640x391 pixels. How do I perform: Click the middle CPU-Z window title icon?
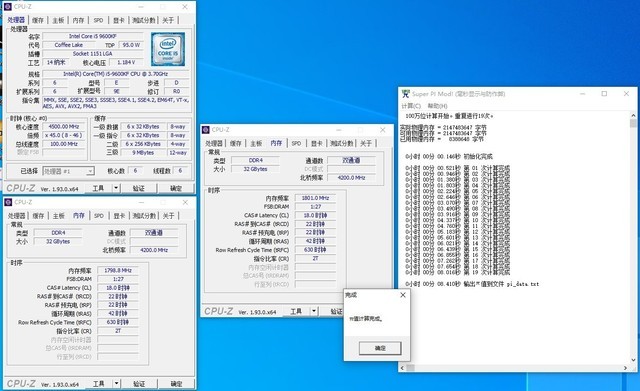[206, 129]
